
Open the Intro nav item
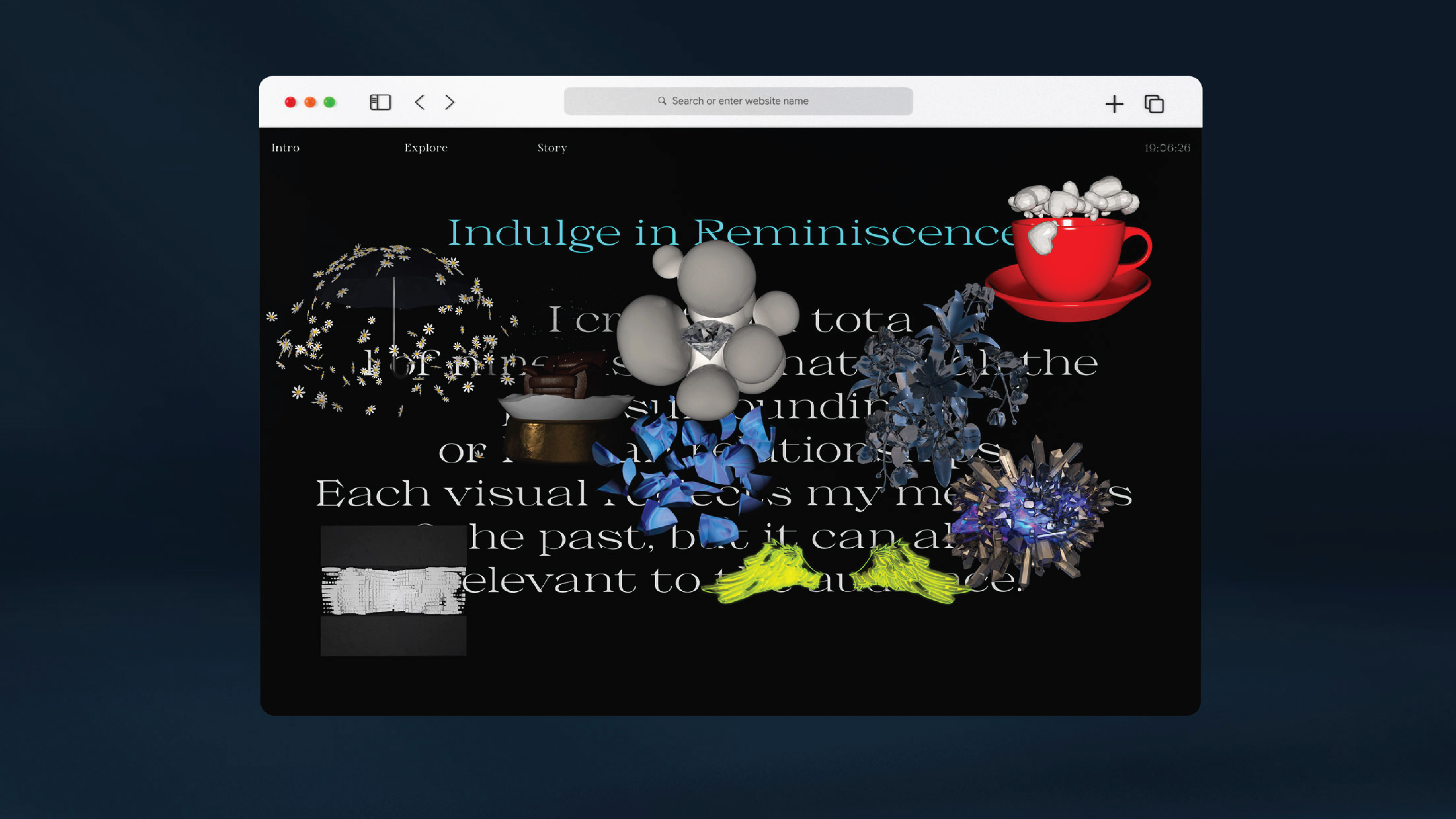coord(285,148)
